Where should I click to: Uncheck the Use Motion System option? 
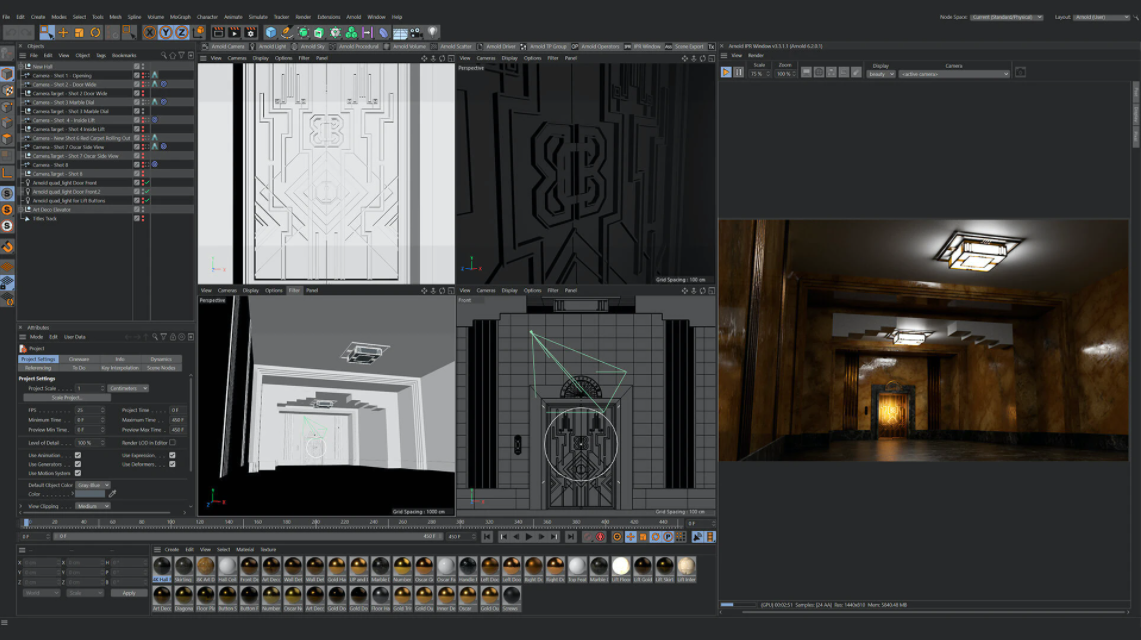tap(78, 473)
